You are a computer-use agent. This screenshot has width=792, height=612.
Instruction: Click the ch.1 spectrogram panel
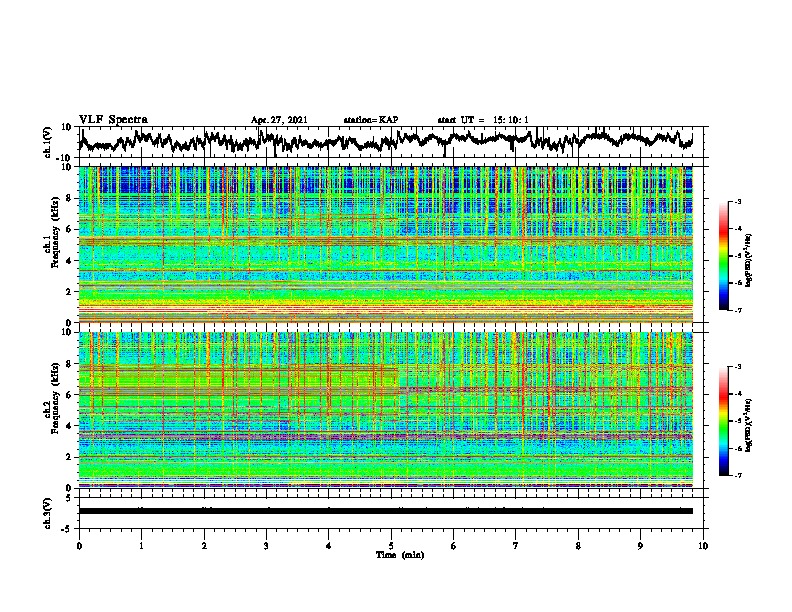pos(385,244)
